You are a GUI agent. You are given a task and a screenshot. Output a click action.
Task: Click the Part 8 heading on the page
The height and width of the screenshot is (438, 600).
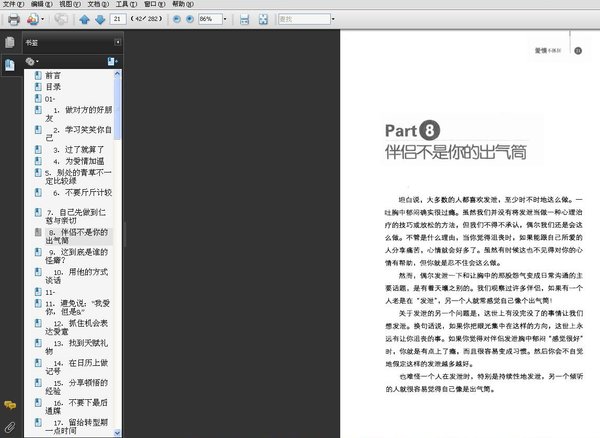(x=412, y=130)
